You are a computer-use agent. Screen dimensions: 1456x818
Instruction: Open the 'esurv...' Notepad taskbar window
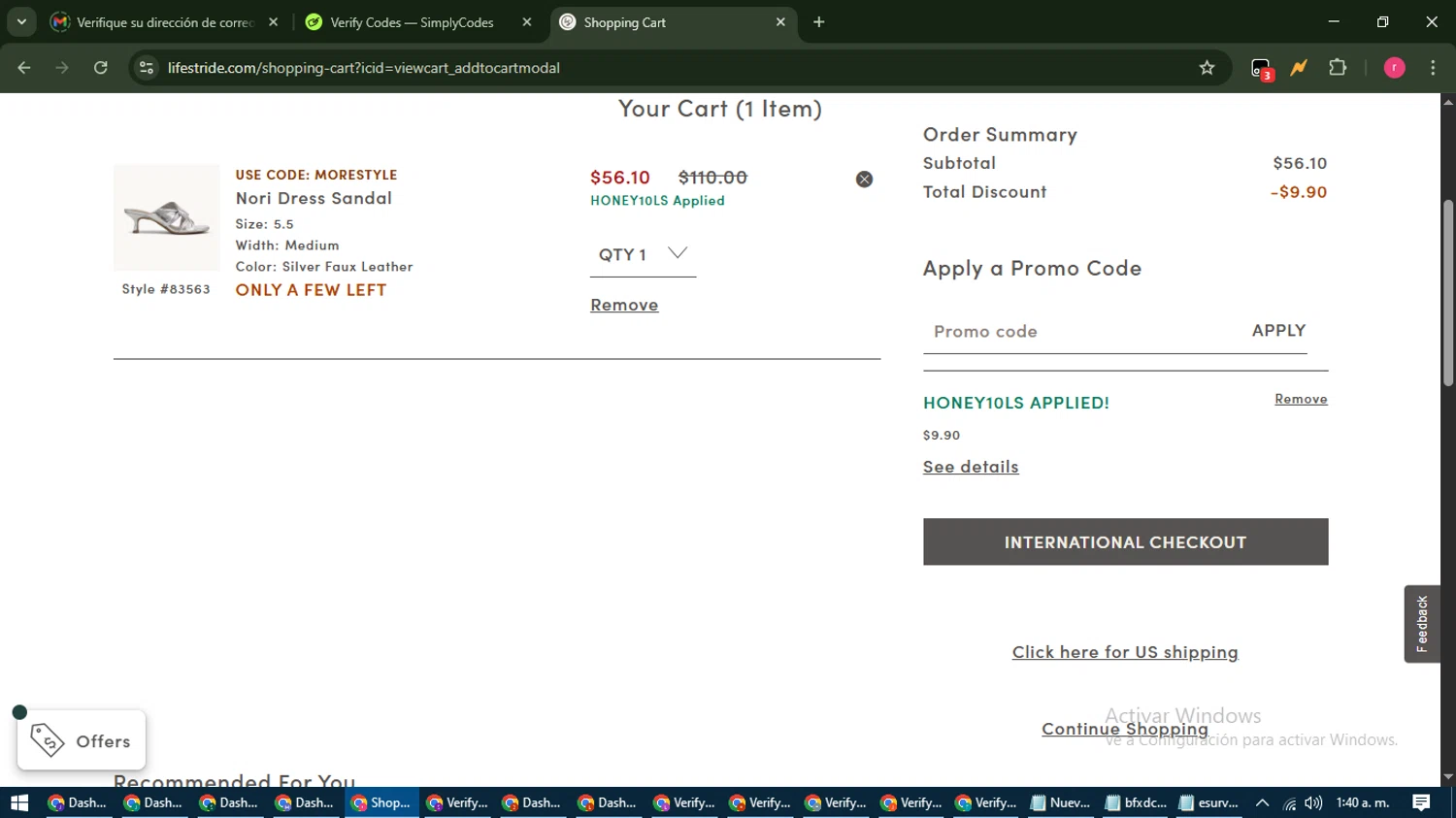(x=1209, y=802)
